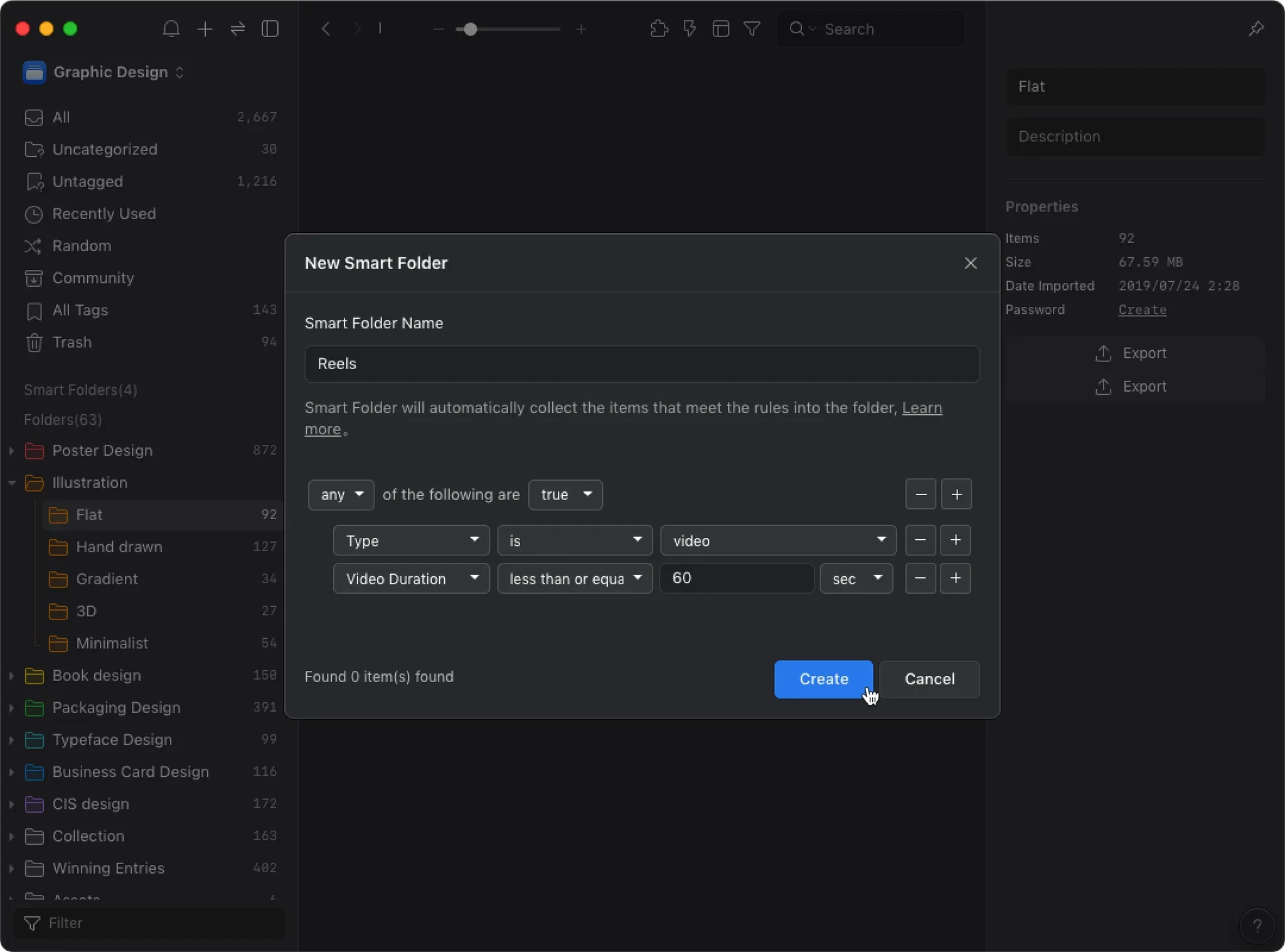1285x952 pixels.
Task: Click the second Export button
Action: point(1135,387)
